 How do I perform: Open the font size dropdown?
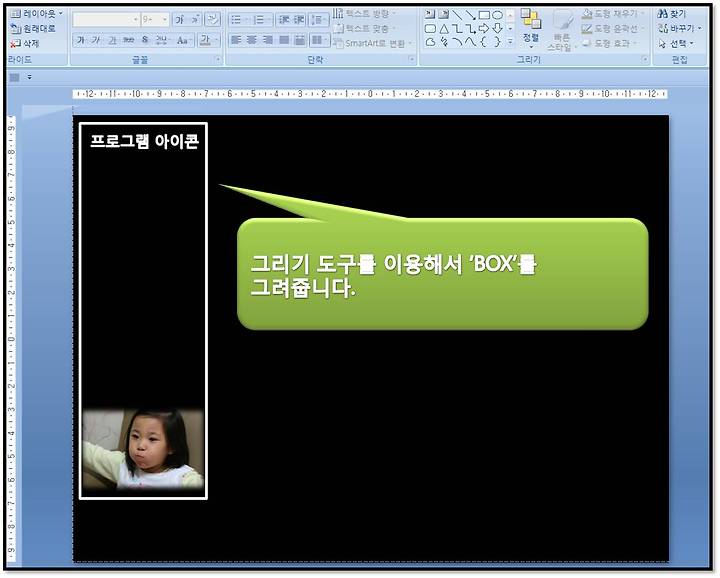[x=155, y=19]
